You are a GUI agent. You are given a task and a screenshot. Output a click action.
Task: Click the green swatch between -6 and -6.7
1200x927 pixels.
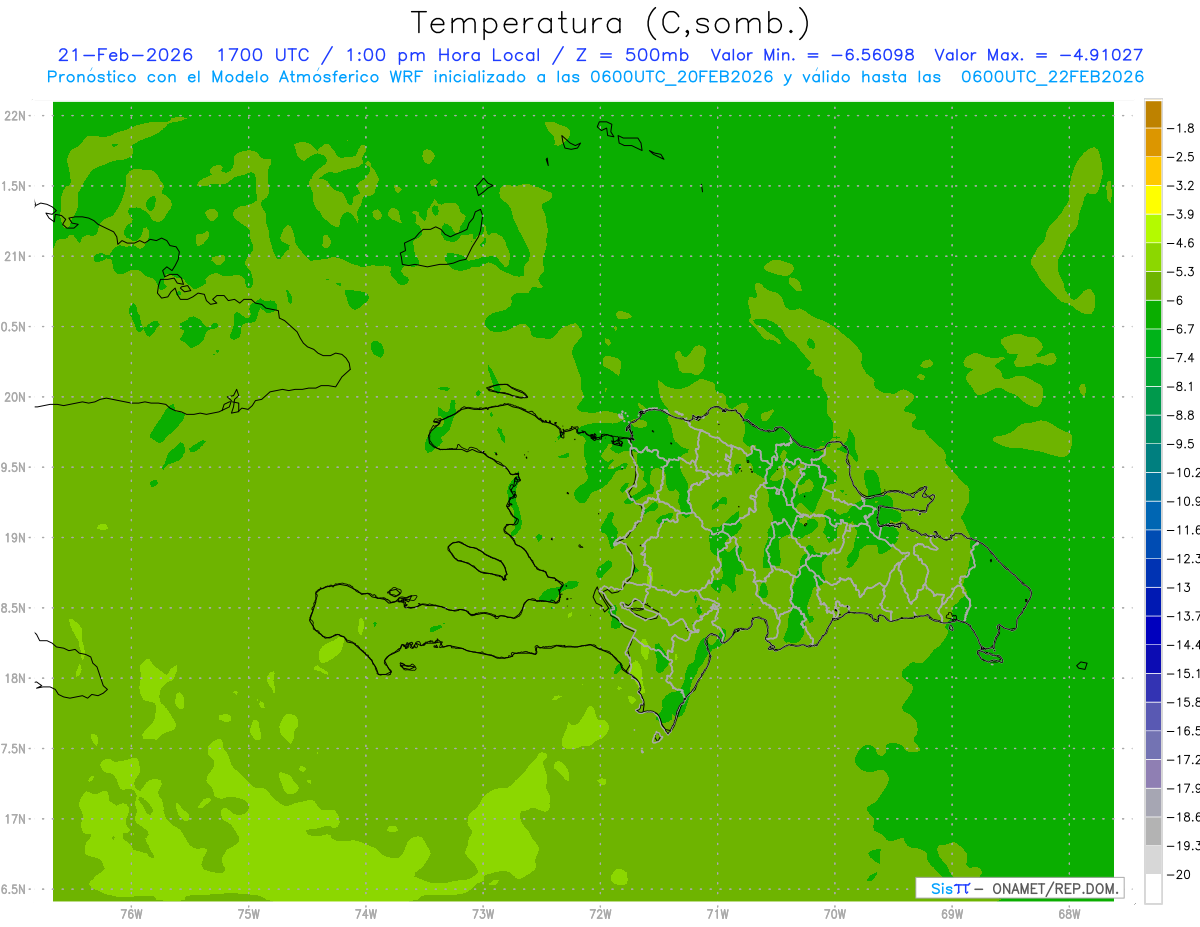pyautogui.click(x=1153, y=315)
